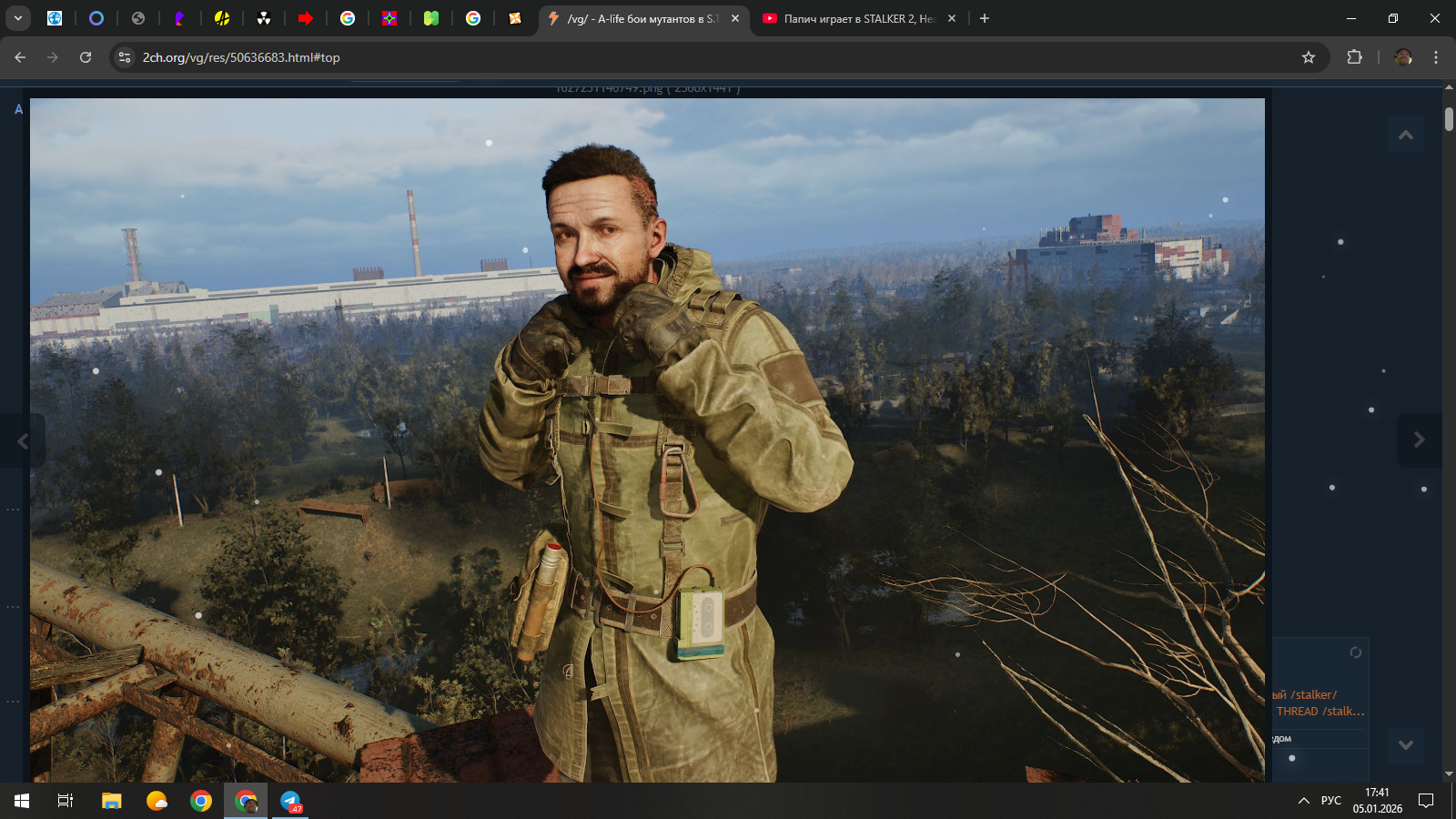Viewport: 1456px width, 819px height.
Task: Bookmark this page with the star icon
Action: [x=1309, y=57]
